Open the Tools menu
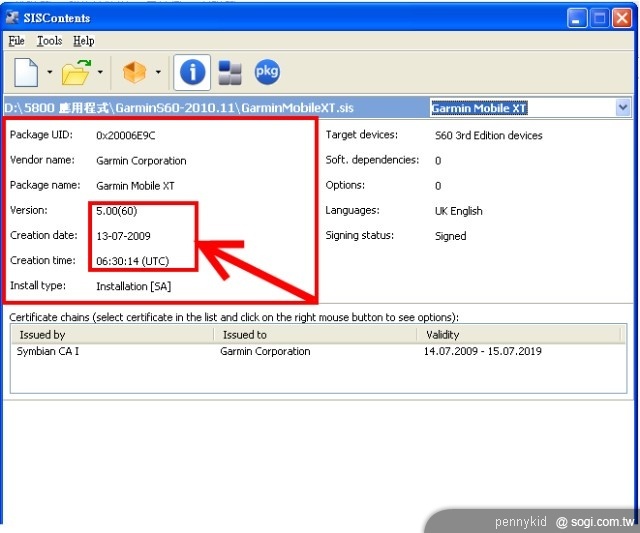The height and width of the screenshot is (533, 640). pos(50,41)
